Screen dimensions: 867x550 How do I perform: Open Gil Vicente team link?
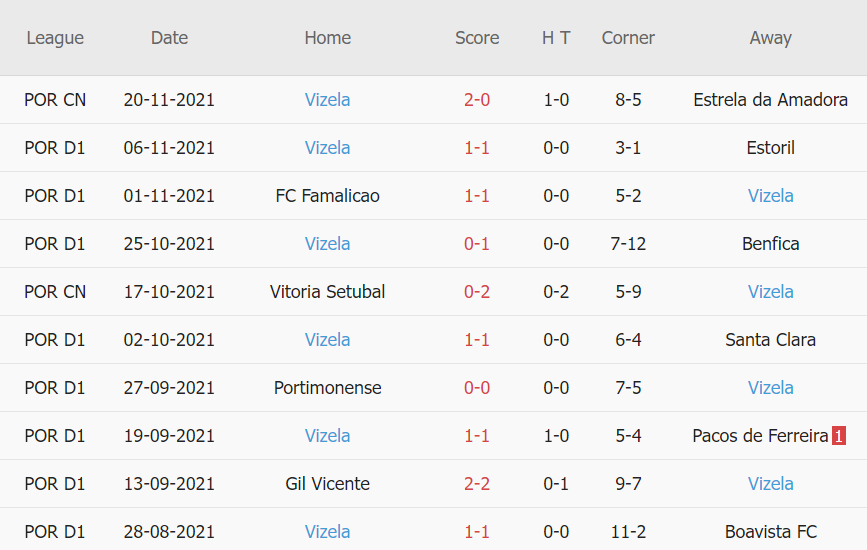(x=327, y=484)
